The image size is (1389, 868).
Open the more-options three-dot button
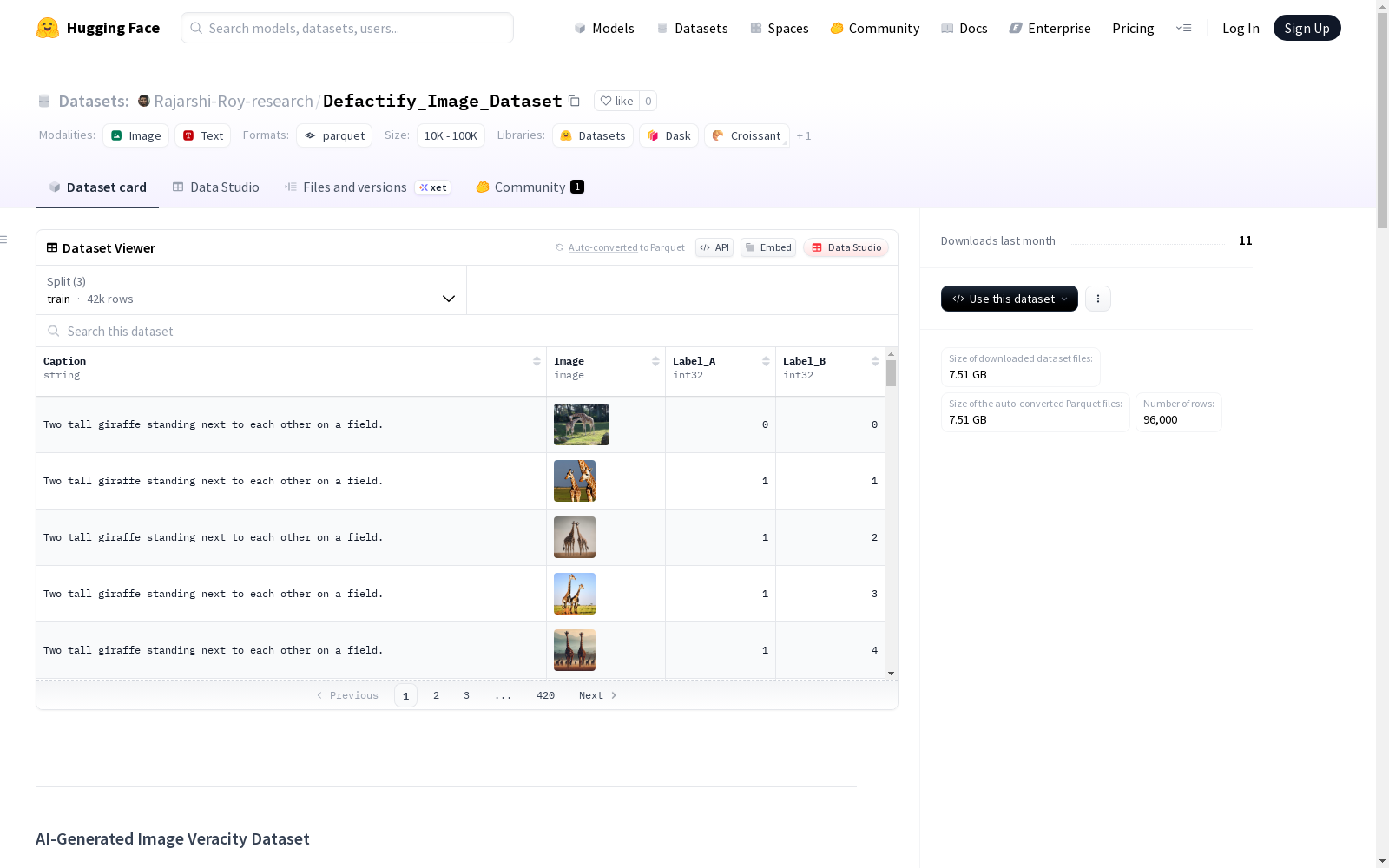point(1098,299)
